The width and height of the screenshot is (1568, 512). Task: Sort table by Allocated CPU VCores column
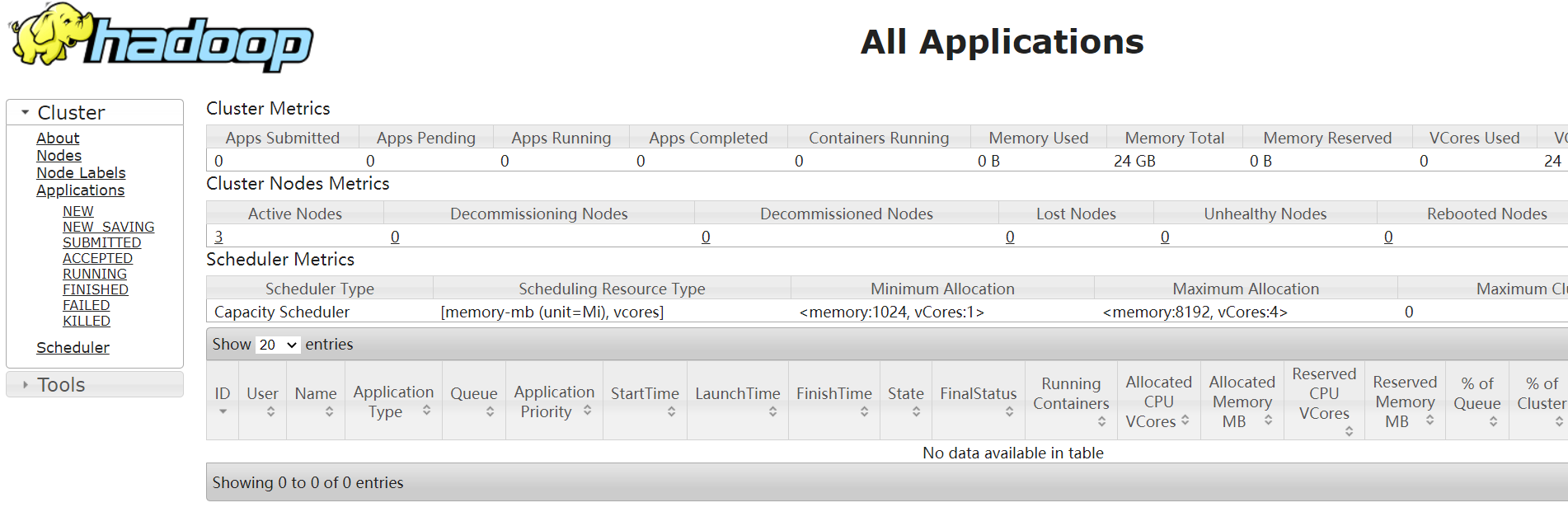point(1158,400)
